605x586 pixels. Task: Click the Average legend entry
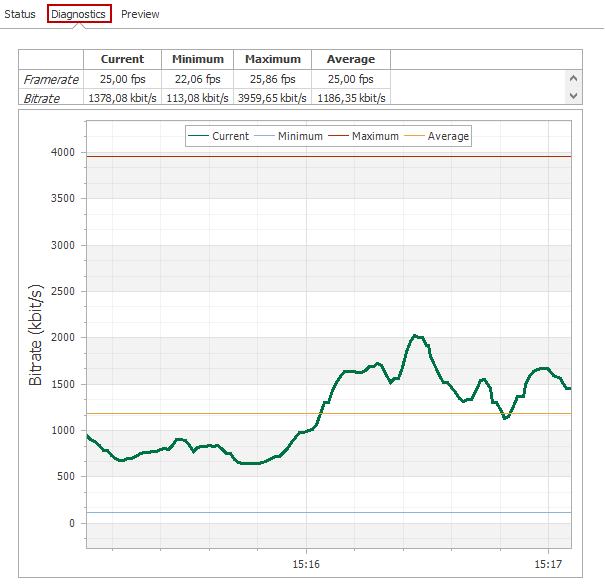click(437, 136)
